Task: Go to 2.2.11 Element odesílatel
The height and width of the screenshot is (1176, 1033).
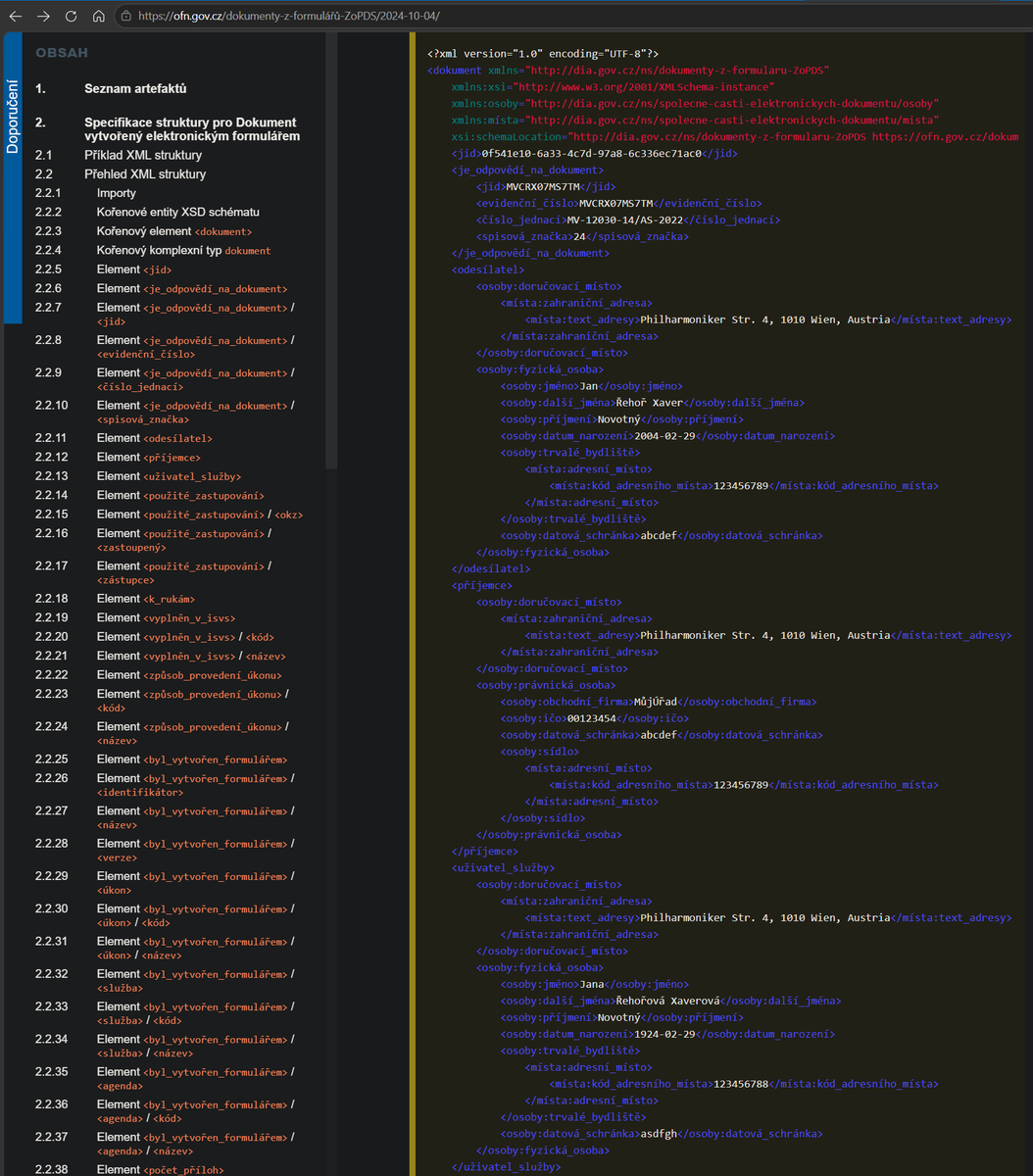Action: [x=154, y=438]
